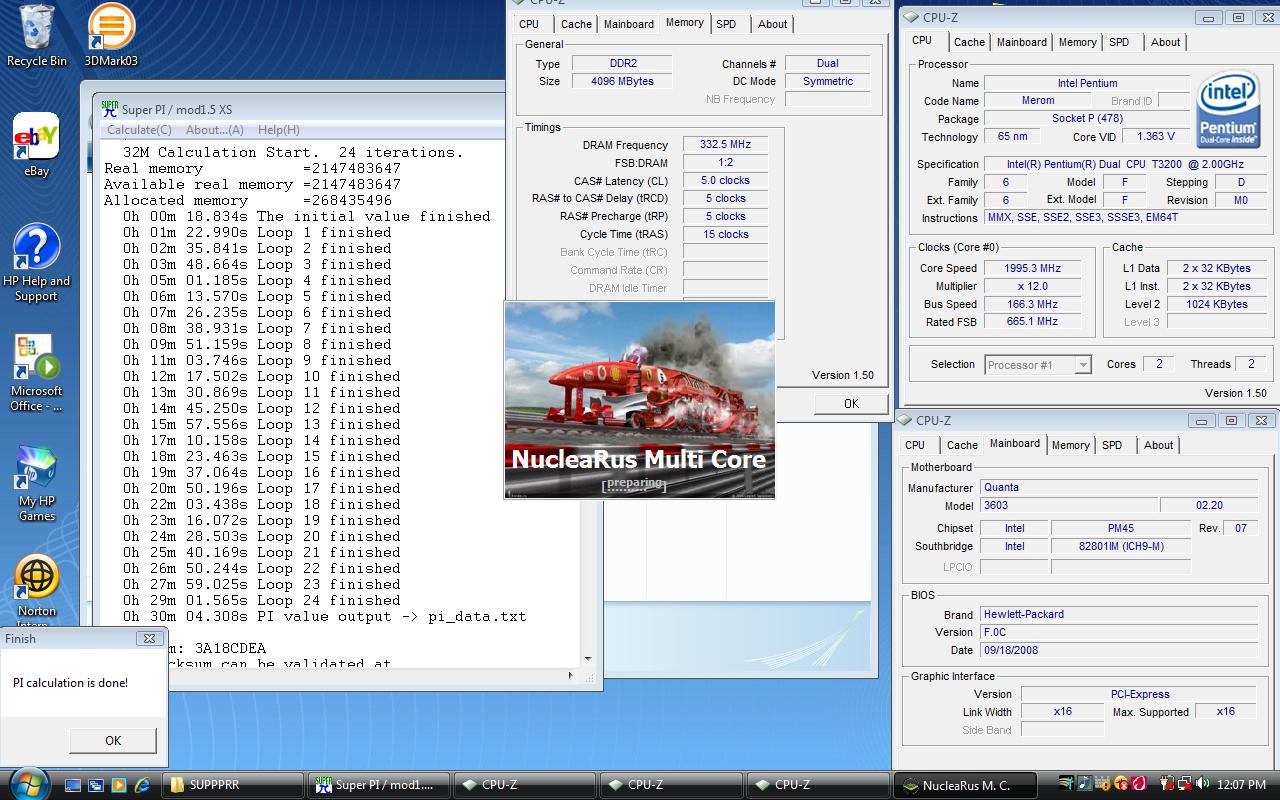Click the network connection tray icon
This screenshot has height=800, width=1280.
coord(1185,783)
